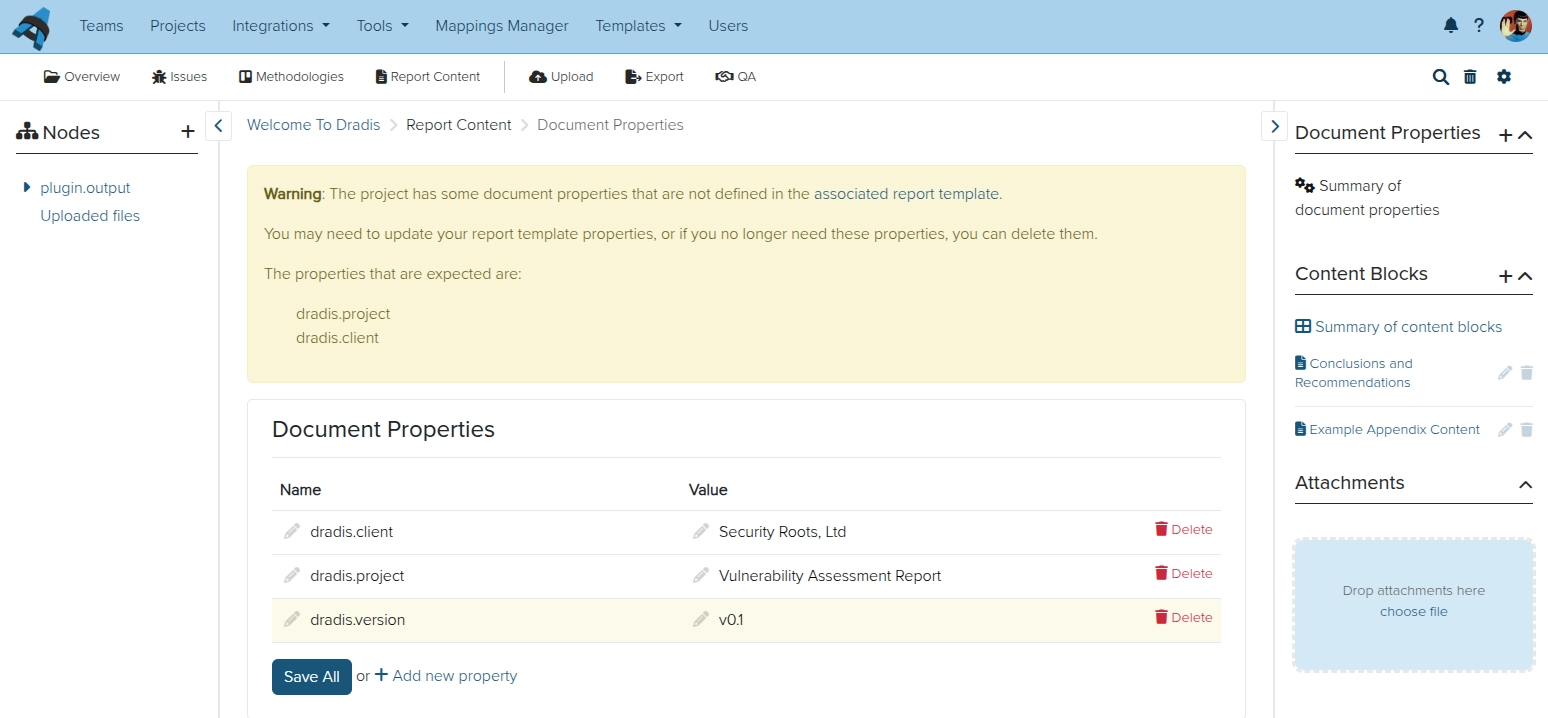Image resolution: width=1548 pixels, height=718 pixels.
Task: Delete Example Appendix Content trash icon
Action: point(1526,430)
